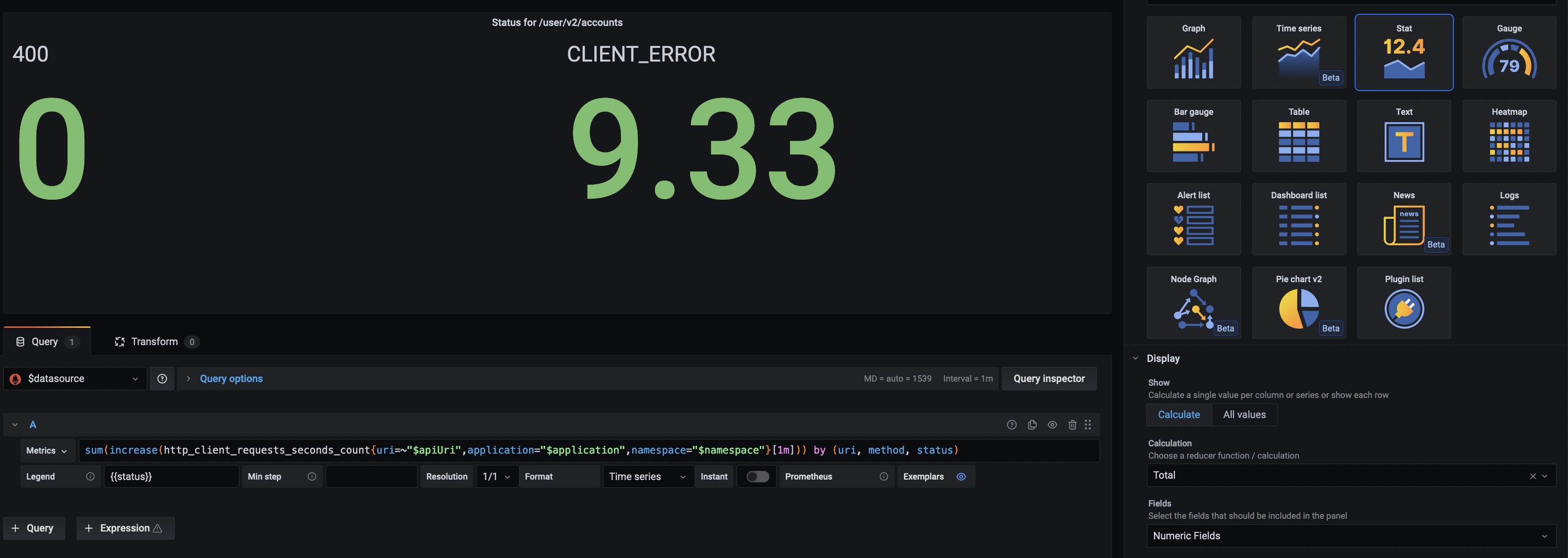
Task: Open datasource help icon
Action: 162,378
